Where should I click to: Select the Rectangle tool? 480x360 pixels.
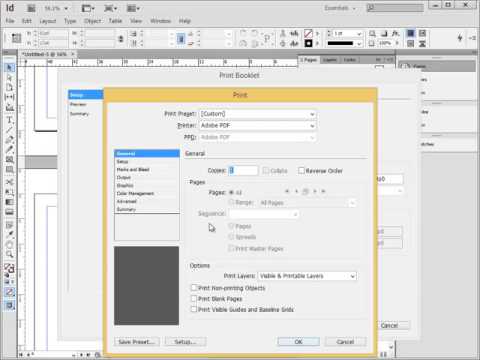tap(9, 170)
